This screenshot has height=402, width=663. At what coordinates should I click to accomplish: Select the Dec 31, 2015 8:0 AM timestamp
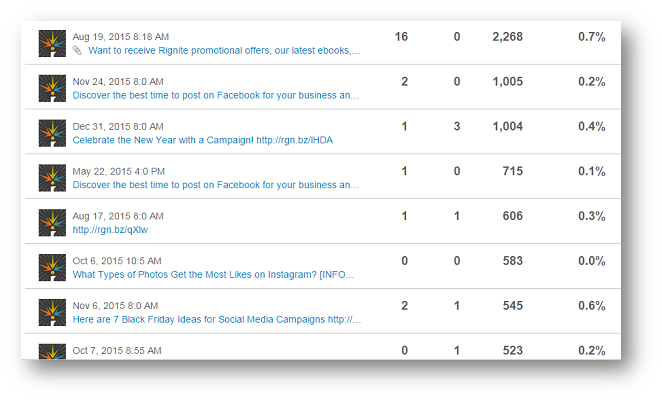[x=118, y=126]
